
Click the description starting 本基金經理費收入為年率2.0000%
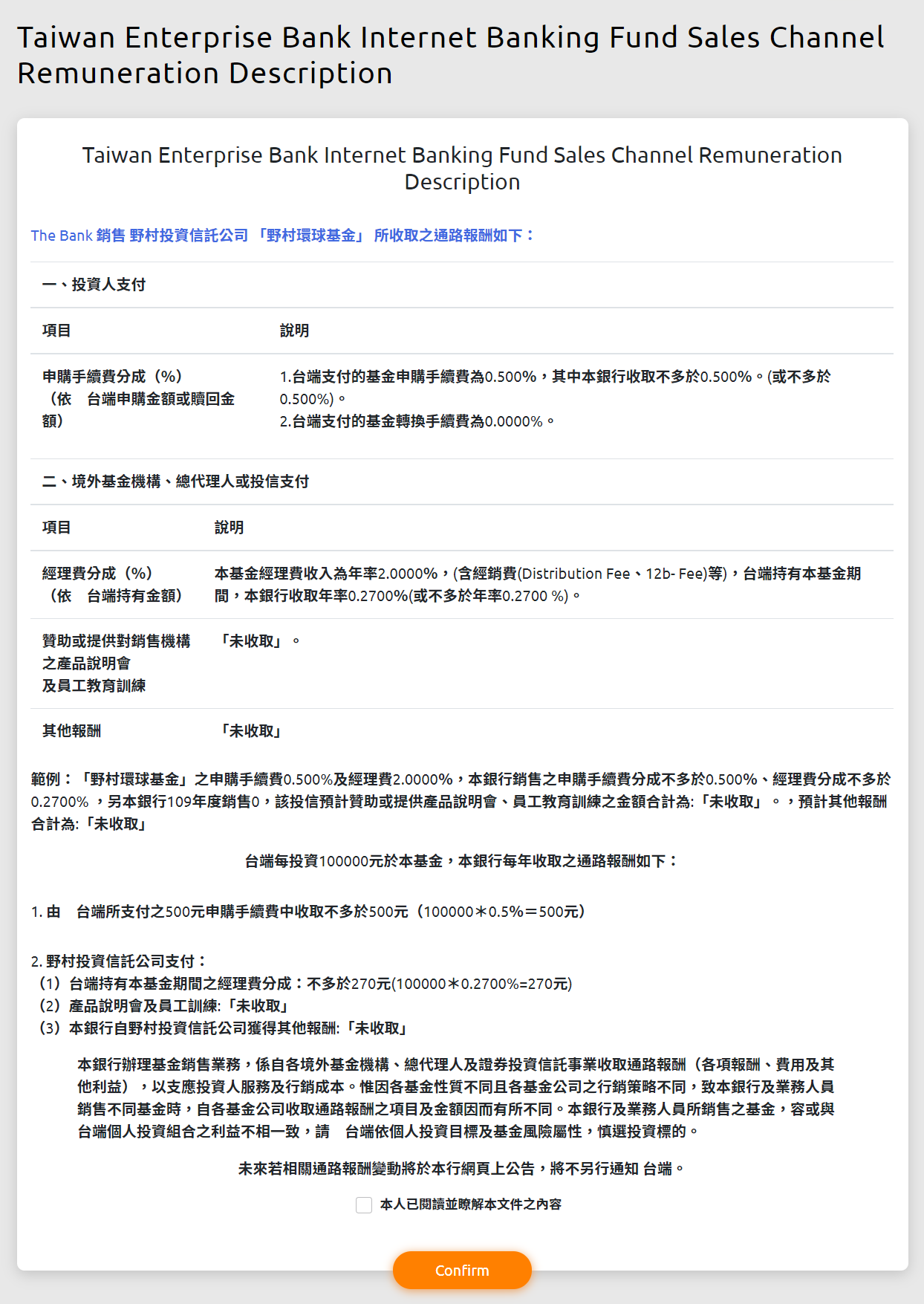point(538,585)
